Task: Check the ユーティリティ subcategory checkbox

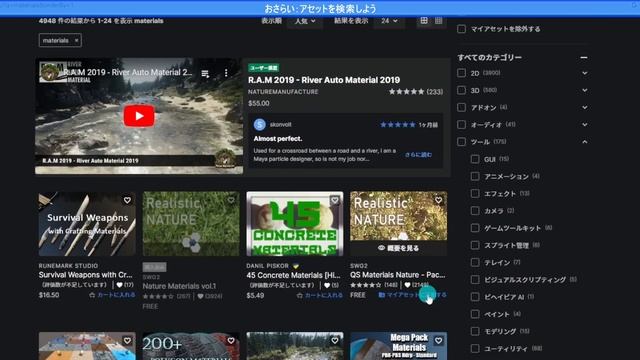Action: [475, 349]
